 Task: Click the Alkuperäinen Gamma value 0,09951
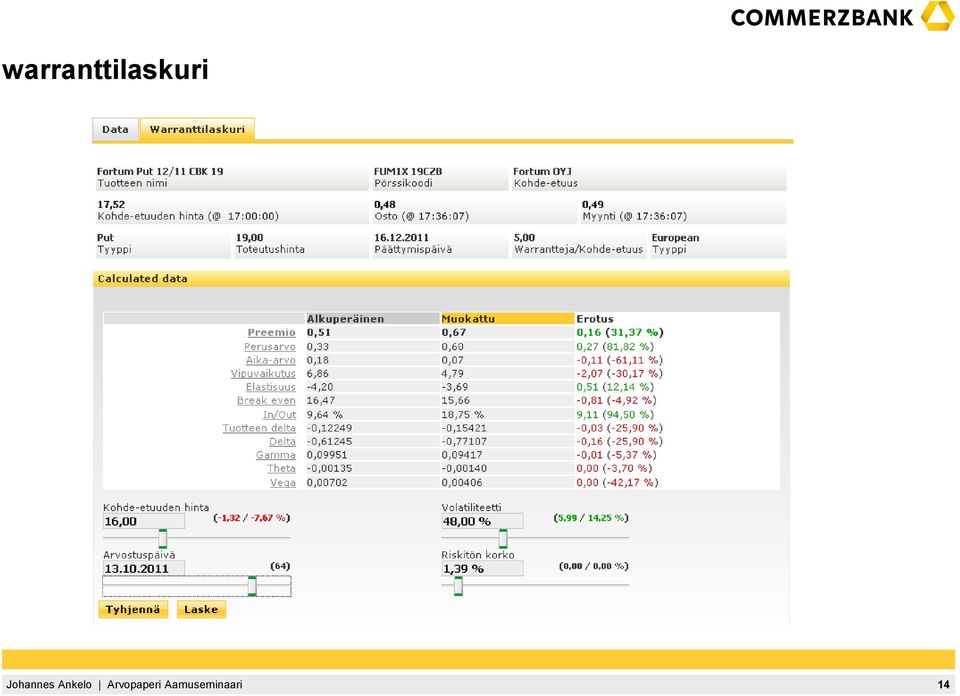tap(327, 455)
